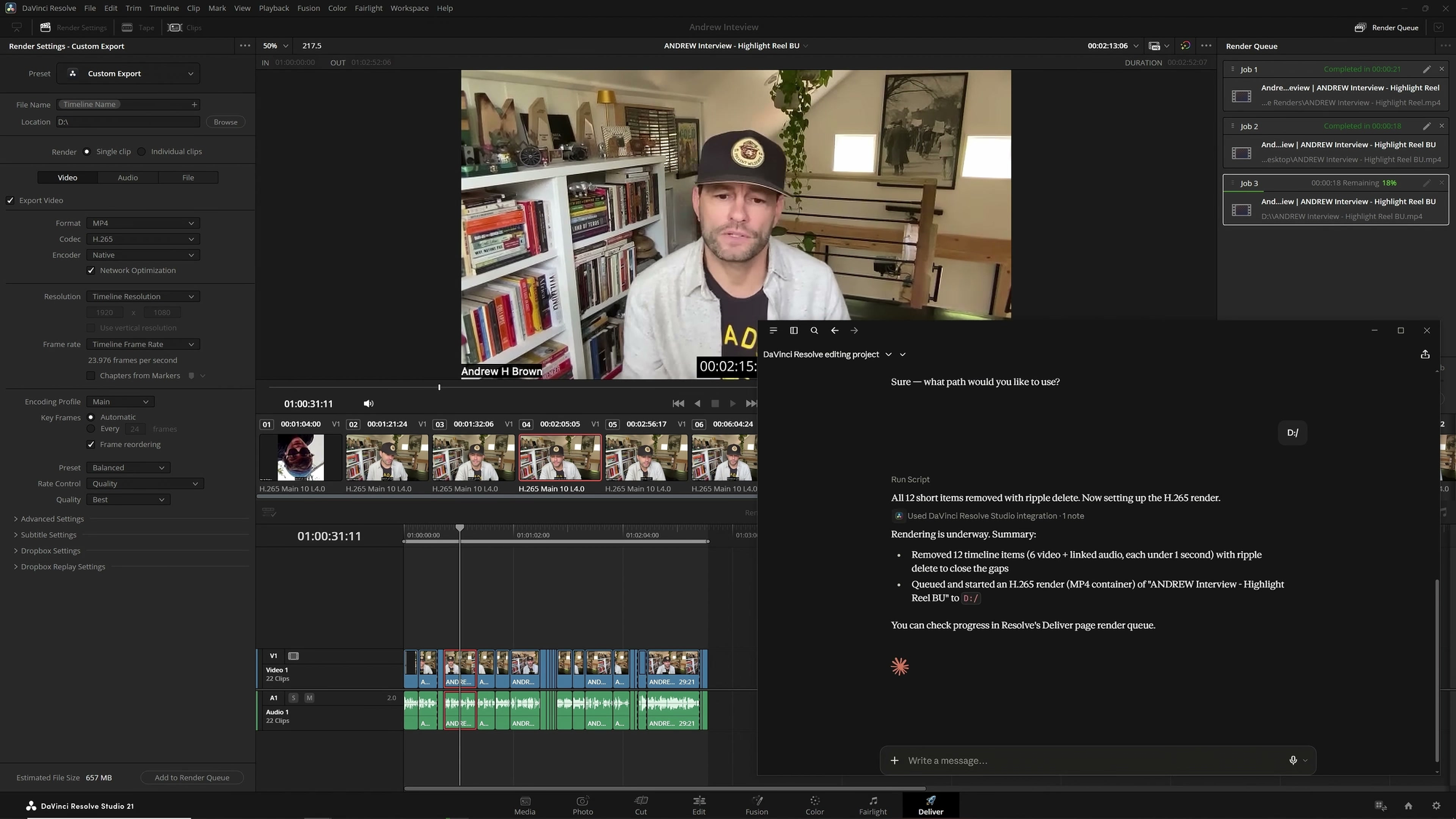Open the Fusion menu
Image resolution: width=1456 pixels, height=819 pixels.
pyautogui.click(x=309, y=8)
